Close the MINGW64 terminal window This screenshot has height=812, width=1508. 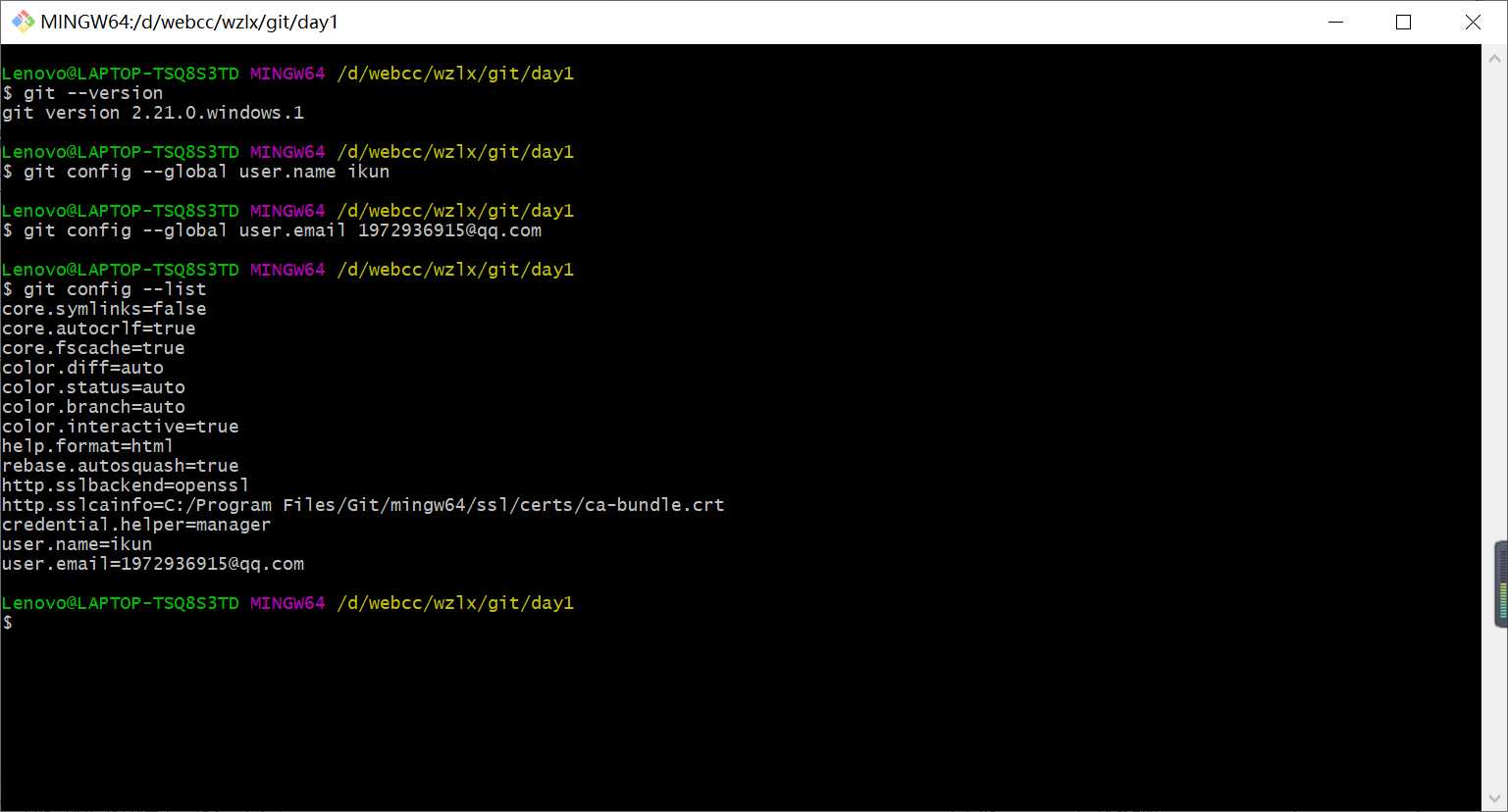point(1473,22)
